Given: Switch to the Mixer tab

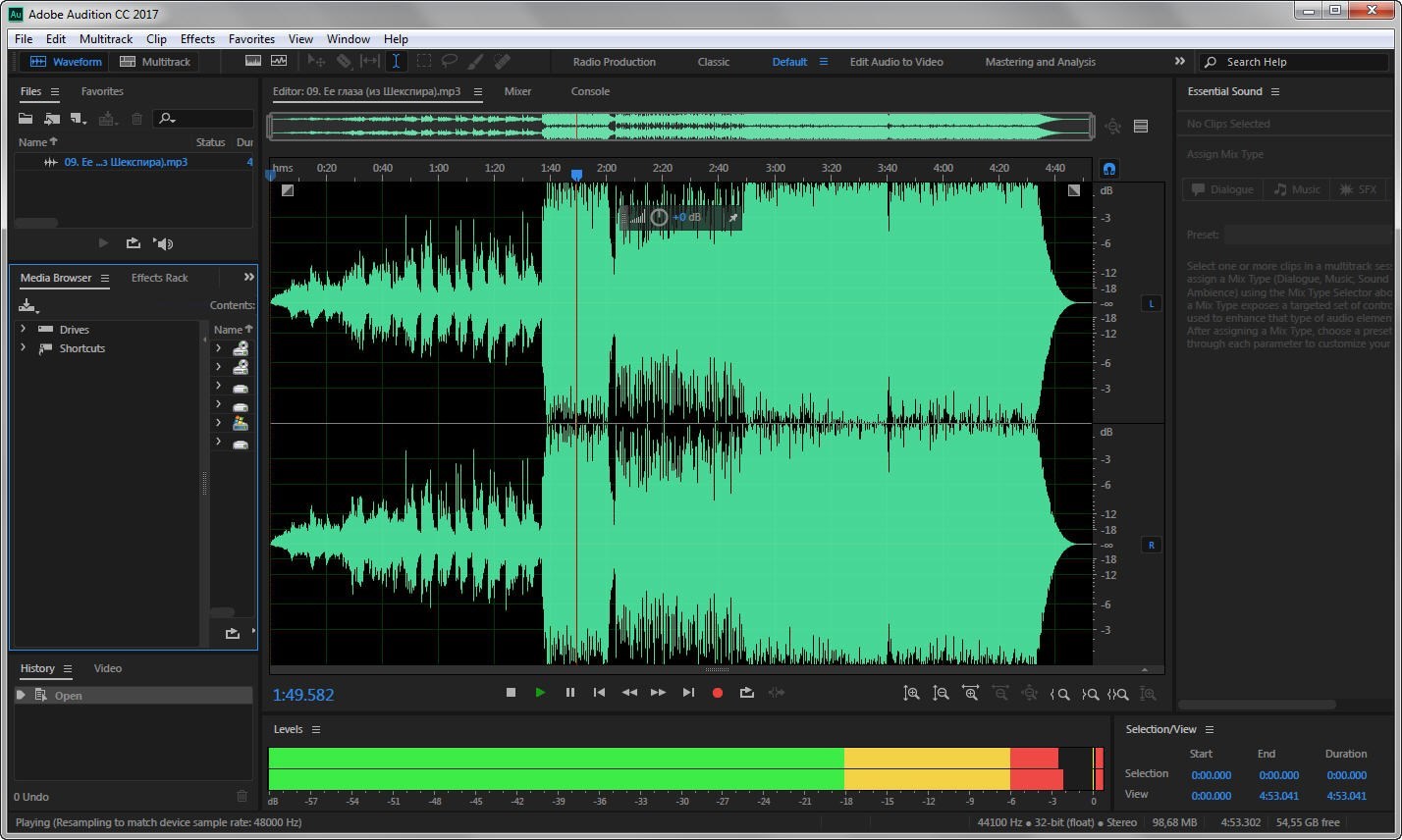Looking at the screenshot, I should click(x=517, y=91).
